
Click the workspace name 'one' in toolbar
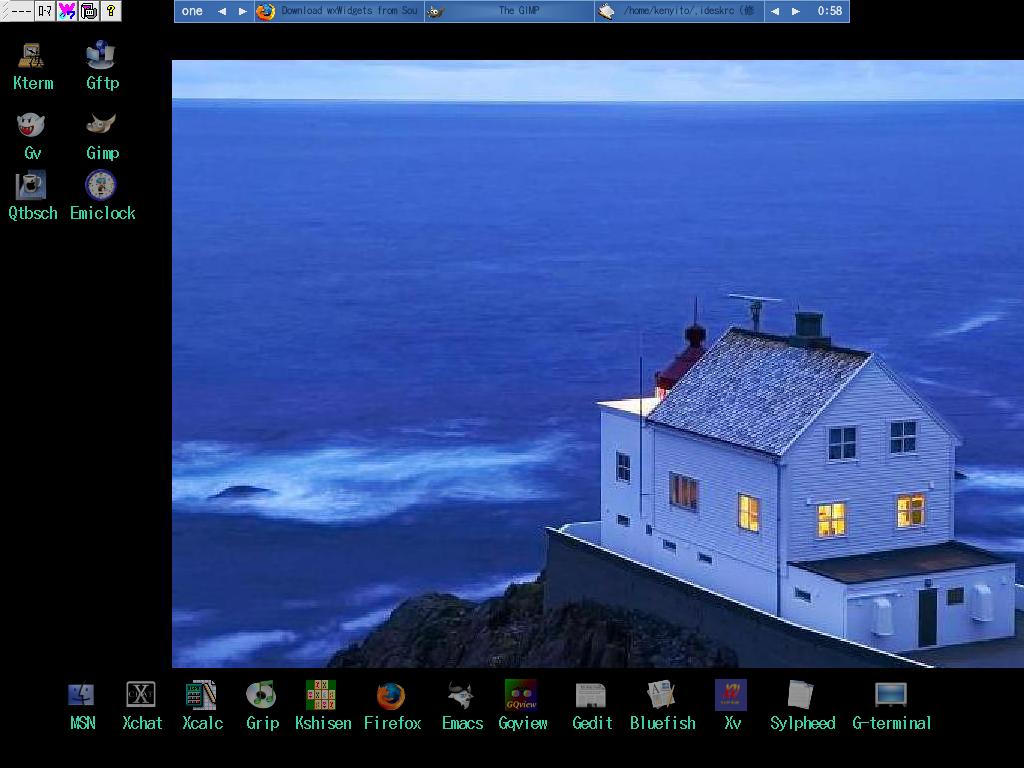192,11
